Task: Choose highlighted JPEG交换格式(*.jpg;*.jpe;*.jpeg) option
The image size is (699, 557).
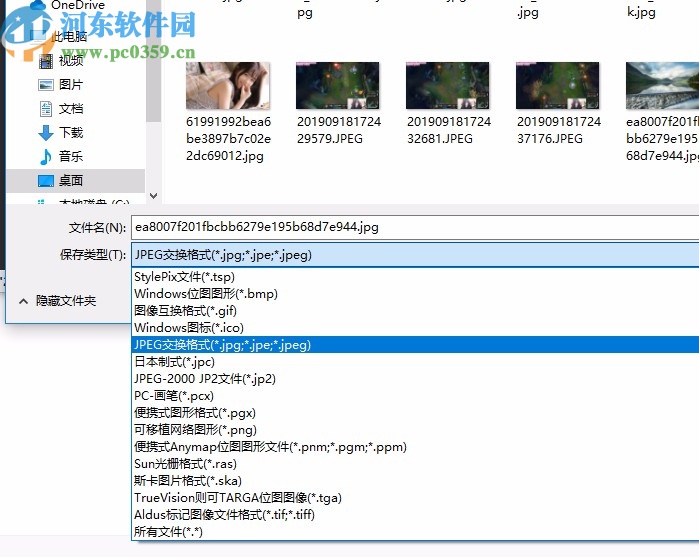Action: click(x=415, y=345)
